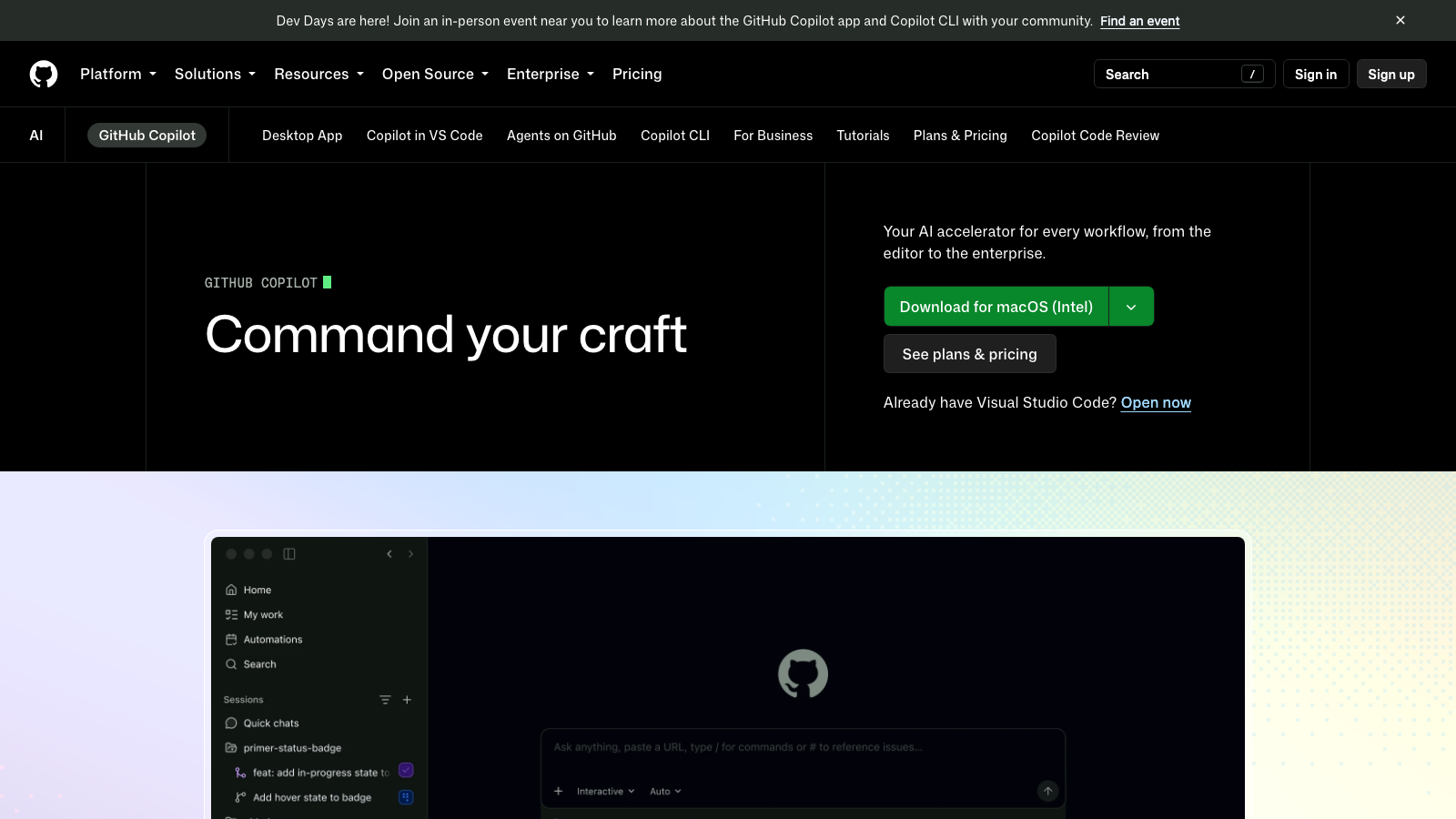Follow the Find an event link
This screenshot has height=819, width=1456.
(1140, 21)
